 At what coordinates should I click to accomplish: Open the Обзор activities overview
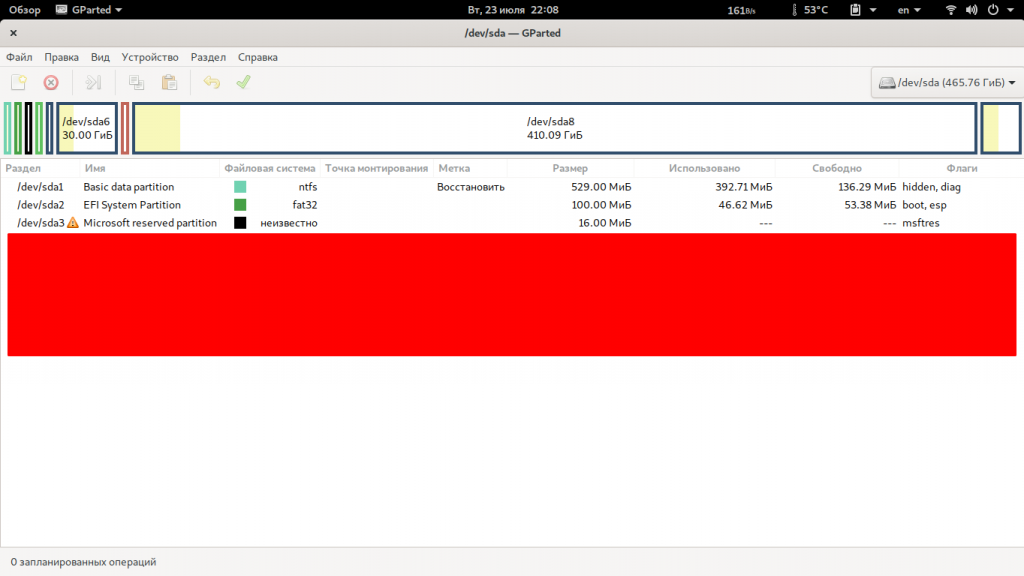point(25,10)
